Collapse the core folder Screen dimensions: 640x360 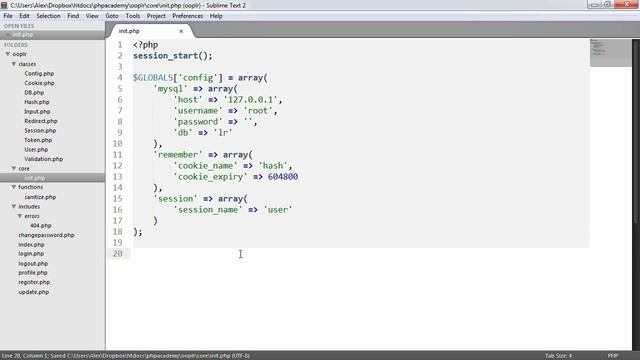(13, 168)
